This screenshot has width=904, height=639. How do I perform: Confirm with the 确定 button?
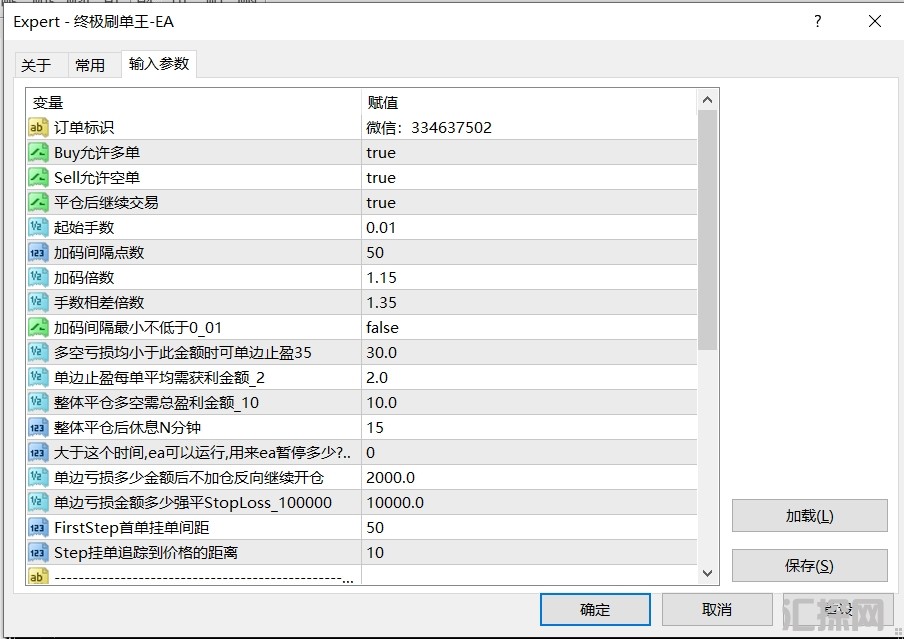click(x=595, y=609)
